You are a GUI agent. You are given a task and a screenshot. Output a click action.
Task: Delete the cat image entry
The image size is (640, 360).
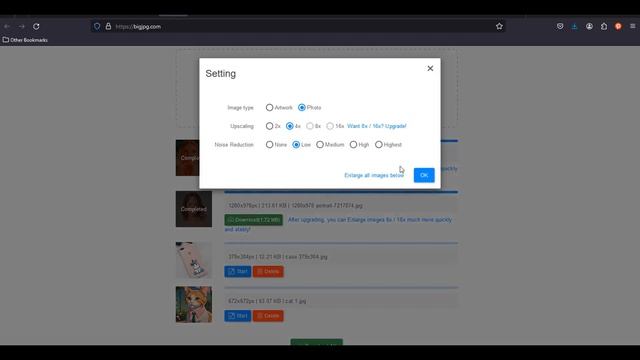click(x=268, y=316)
